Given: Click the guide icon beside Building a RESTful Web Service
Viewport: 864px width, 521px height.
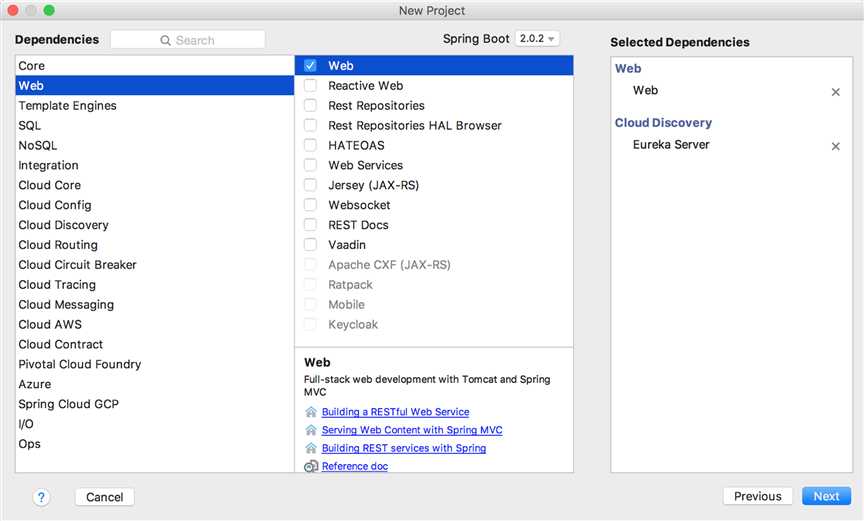Looking at the screenshot, I should pyautogui.click(x=311, y=412).
